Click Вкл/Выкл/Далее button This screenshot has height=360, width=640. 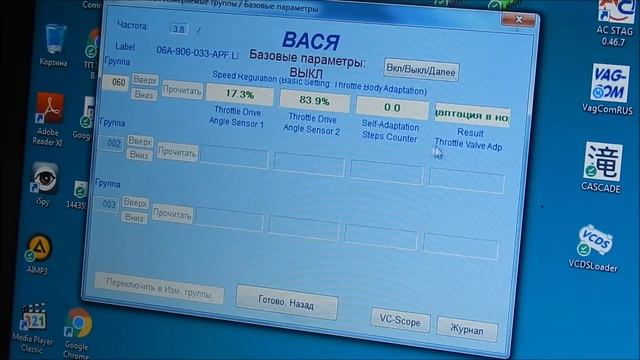coord(421,70)
